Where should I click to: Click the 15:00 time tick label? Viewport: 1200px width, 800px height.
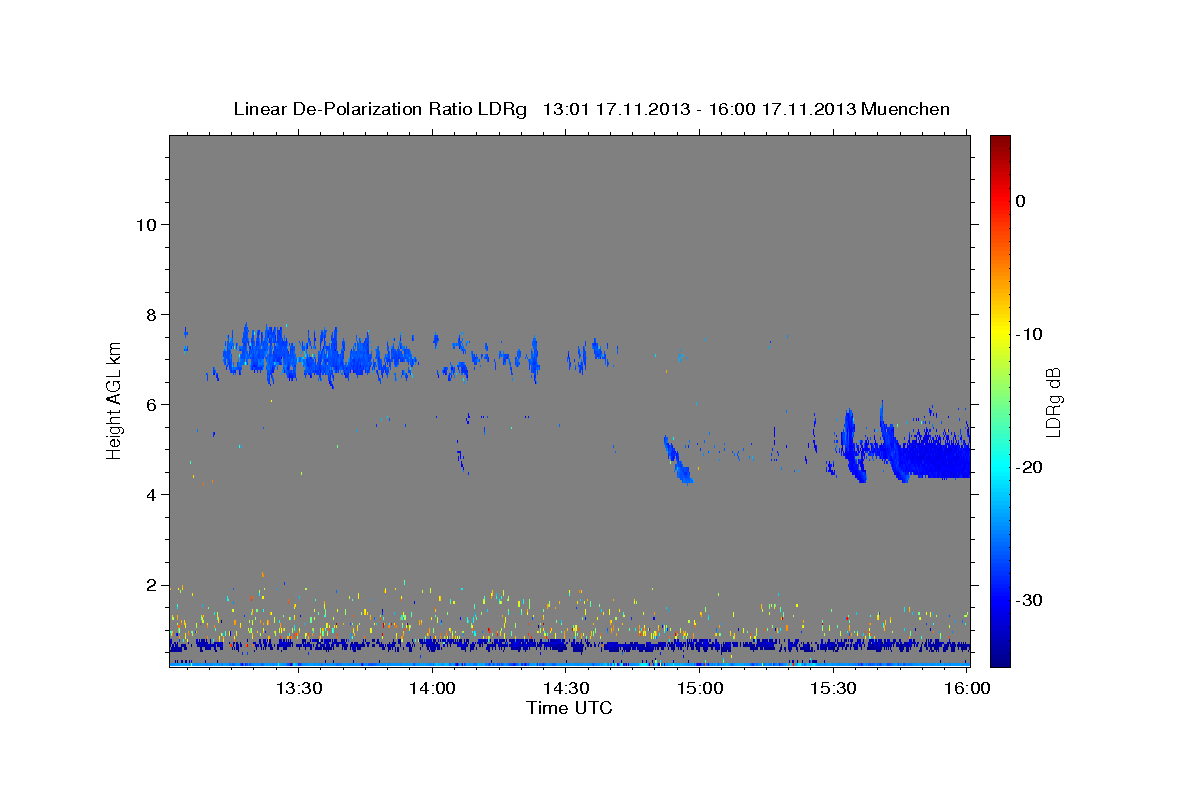click(700, 688)
